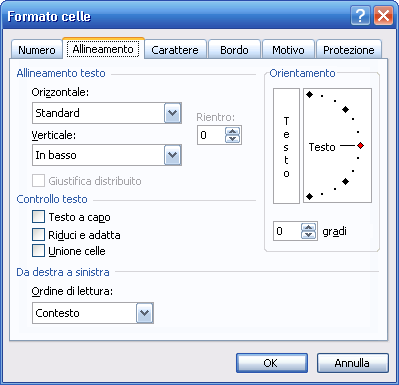Viewport: 399px width, 385px height.
Task: Click top diamond on orientation dial
Action: (310, 95)
